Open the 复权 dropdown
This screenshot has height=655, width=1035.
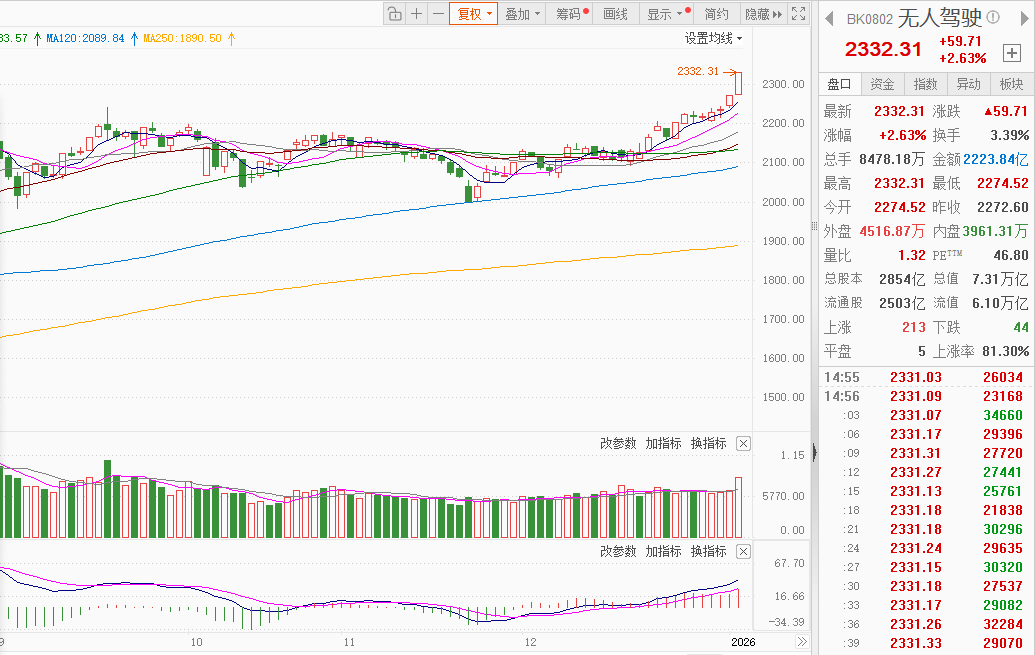coord(474,14)
